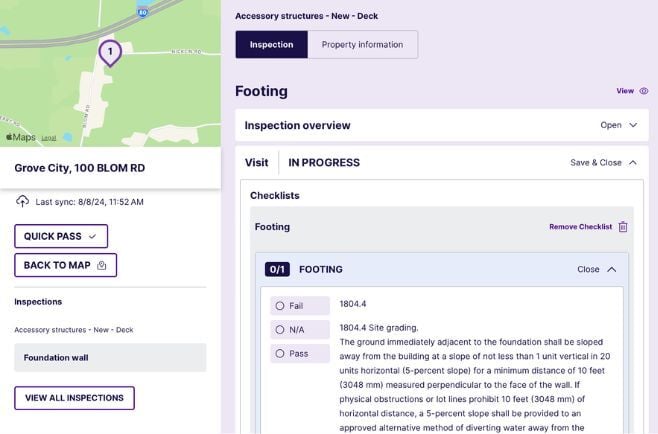Image resolution: width=658 pixels, height=434 pixels.
Task: Select the Fail radio option
Action: 280,306
